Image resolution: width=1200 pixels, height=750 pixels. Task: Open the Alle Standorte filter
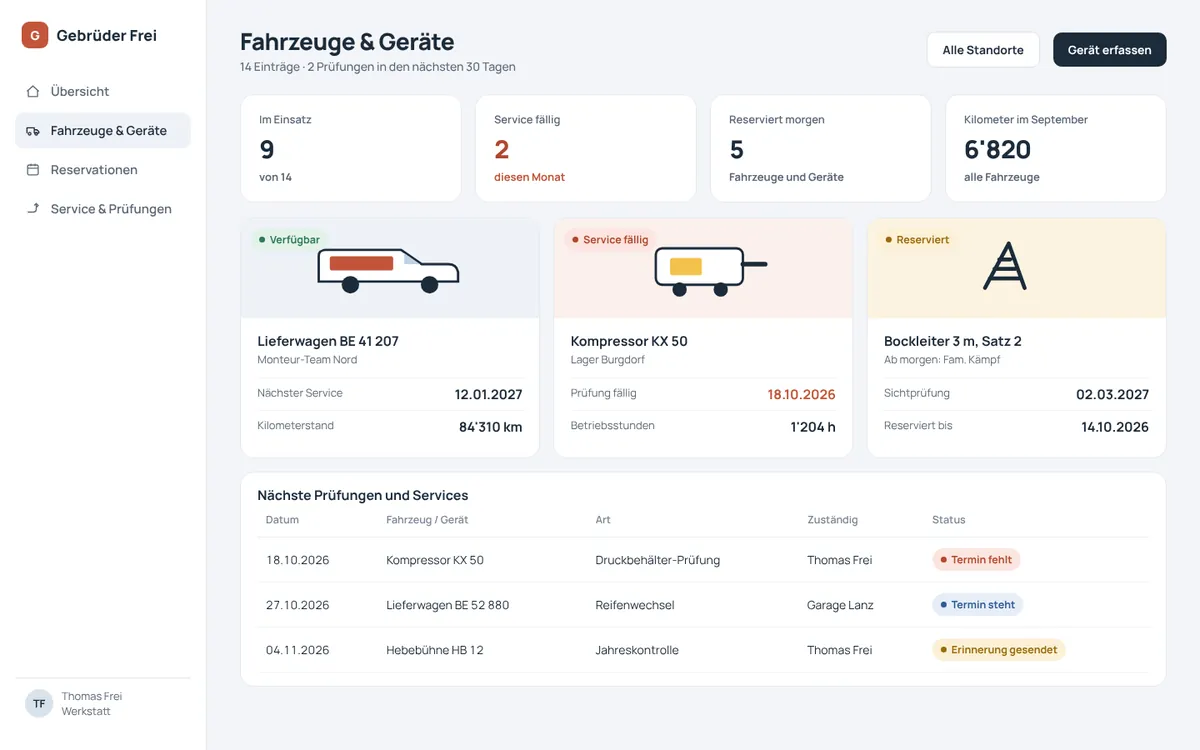pos(983,50)
